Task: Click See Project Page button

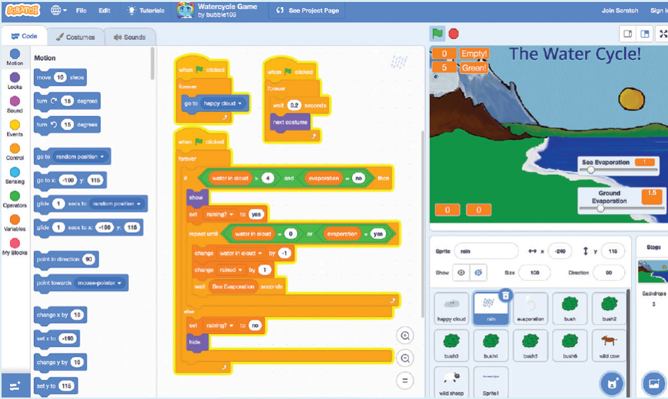Action: tap(307, 10)
